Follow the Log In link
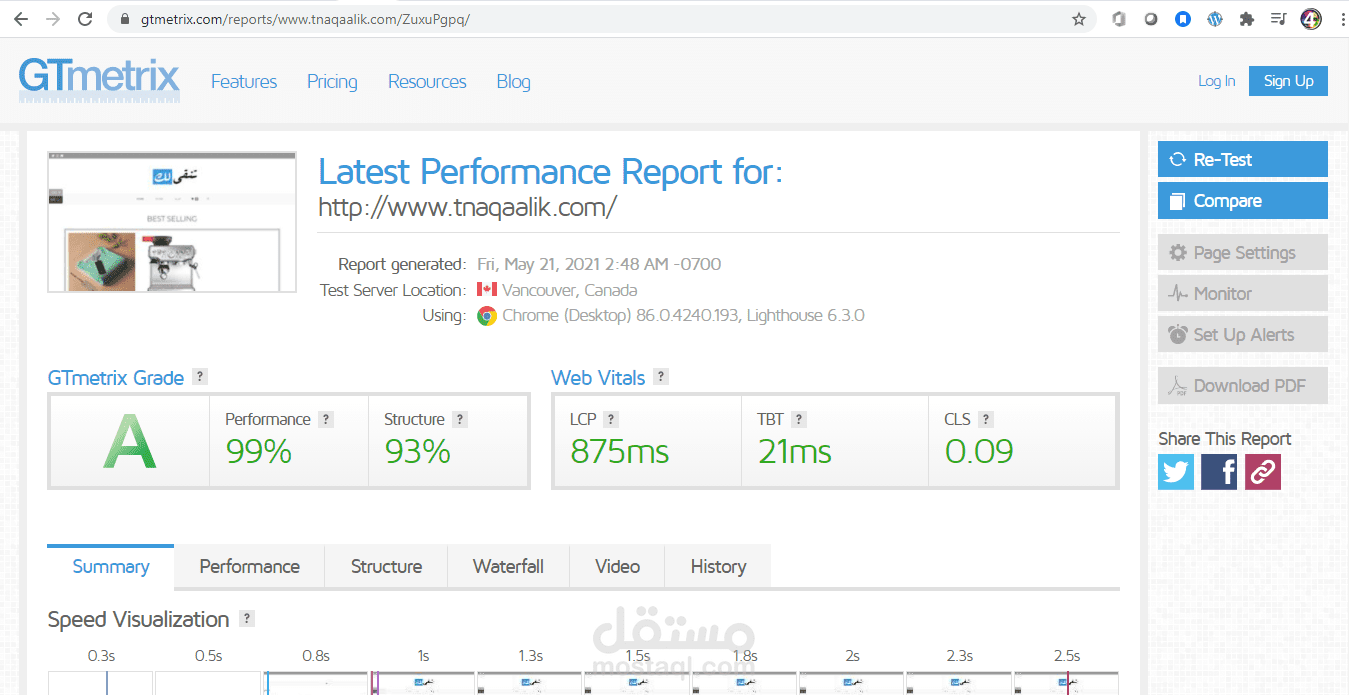This screenshot has width=1349, height=695. [x=1216, y=81]
